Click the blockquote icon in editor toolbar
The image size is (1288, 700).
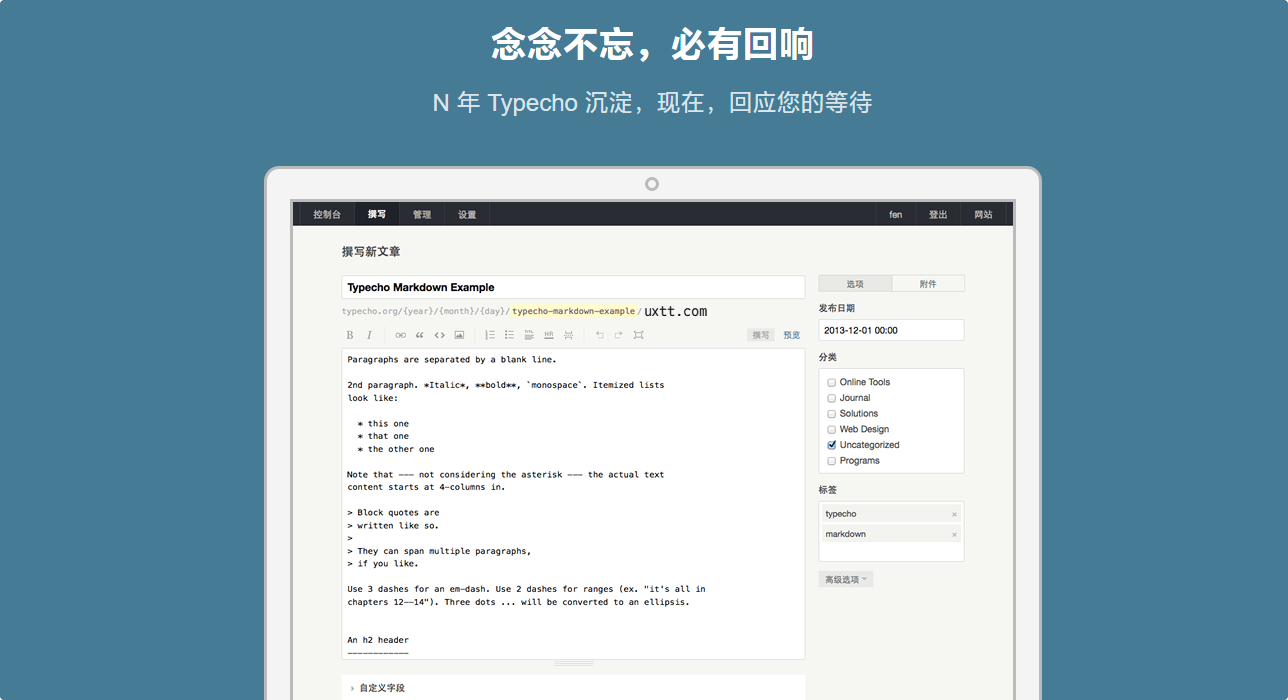point(420,335)
